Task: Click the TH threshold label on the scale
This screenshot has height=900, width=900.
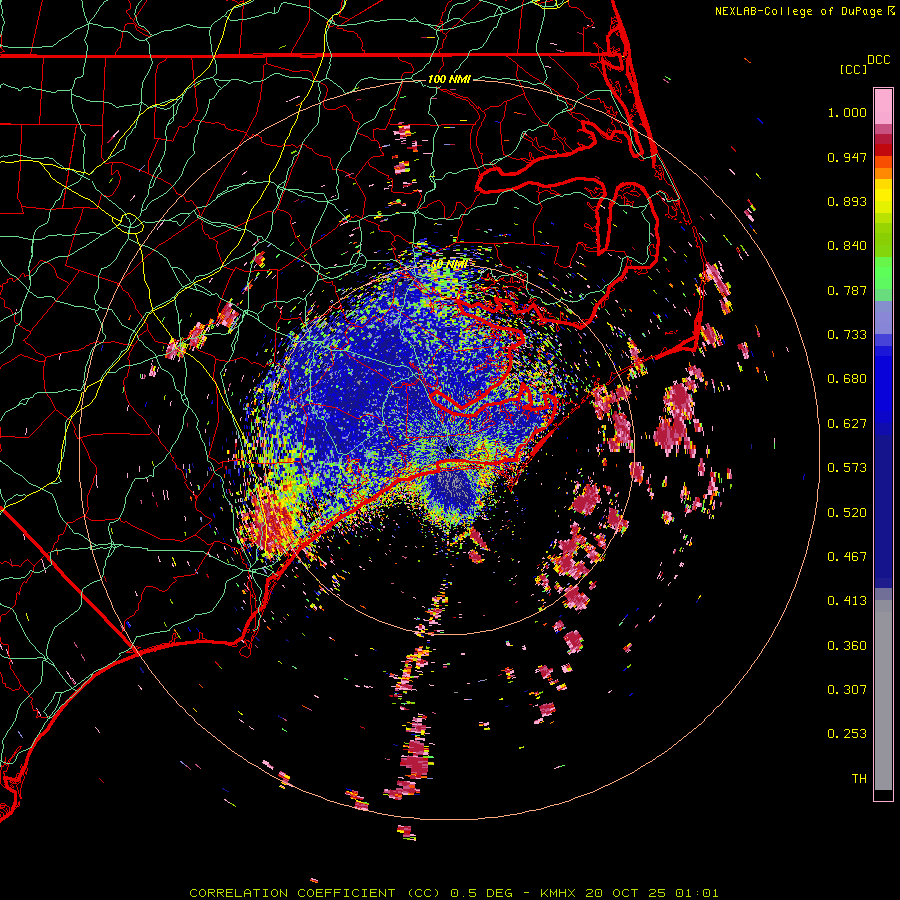Action: pos(859,778)
